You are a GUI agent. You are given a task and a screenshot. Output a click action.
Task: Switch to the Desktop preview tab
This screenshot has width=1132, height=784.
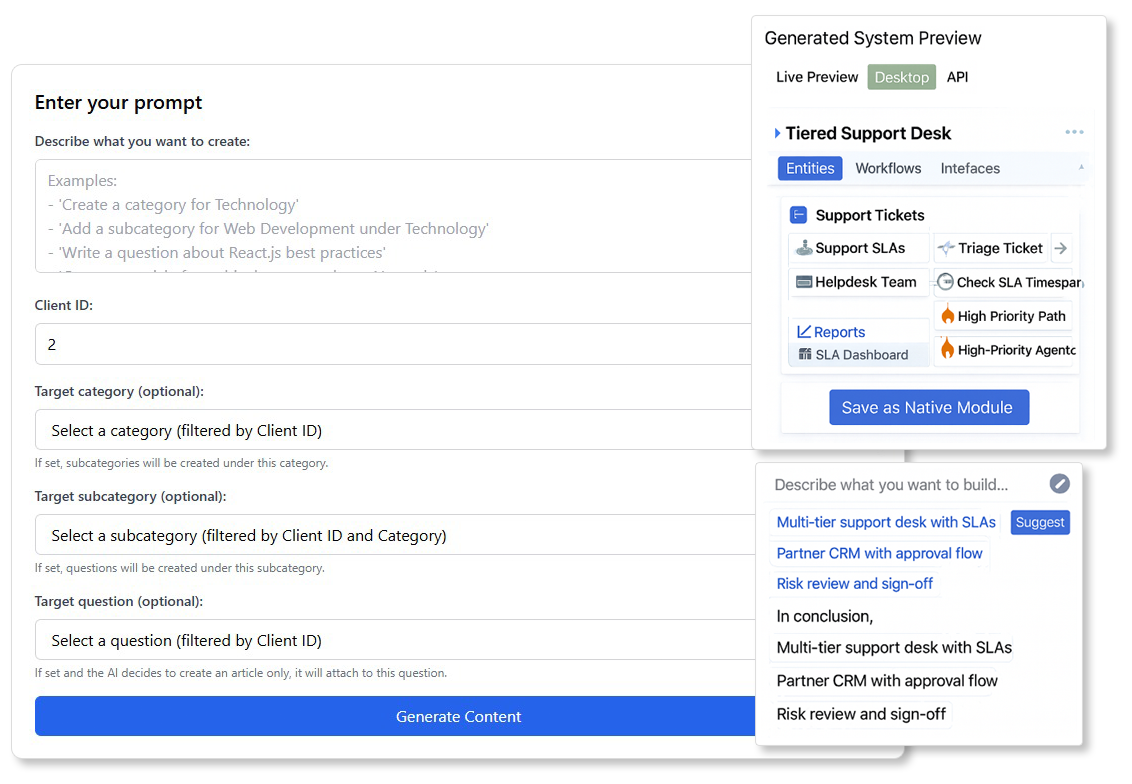point(901,77)
